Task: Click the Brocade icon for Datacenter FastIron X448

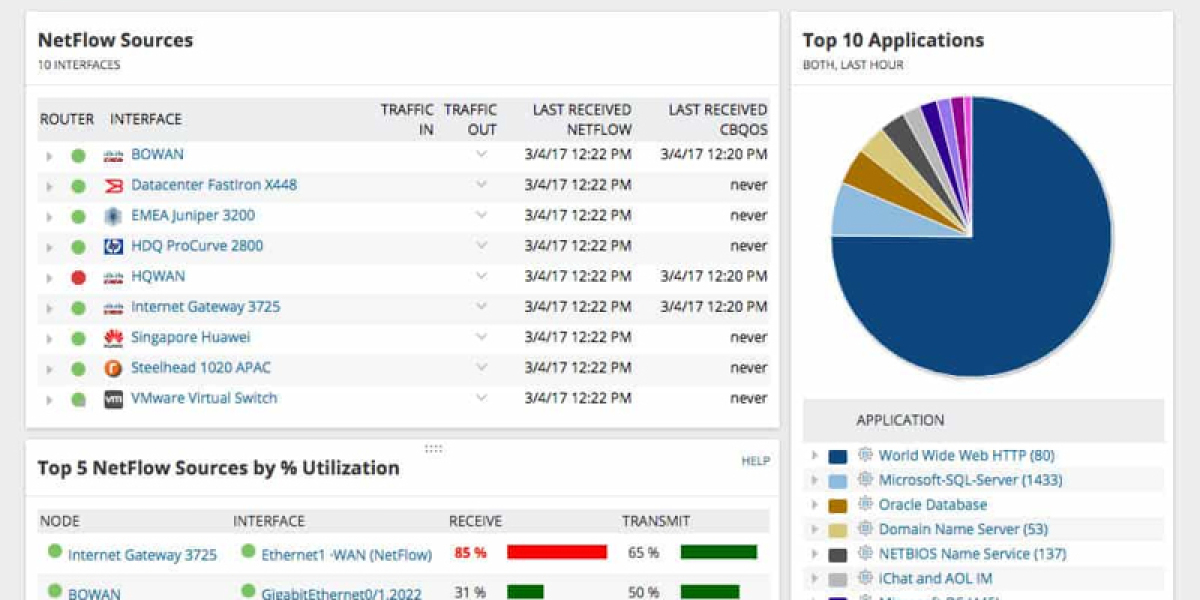Action: (x=113, y=185)
